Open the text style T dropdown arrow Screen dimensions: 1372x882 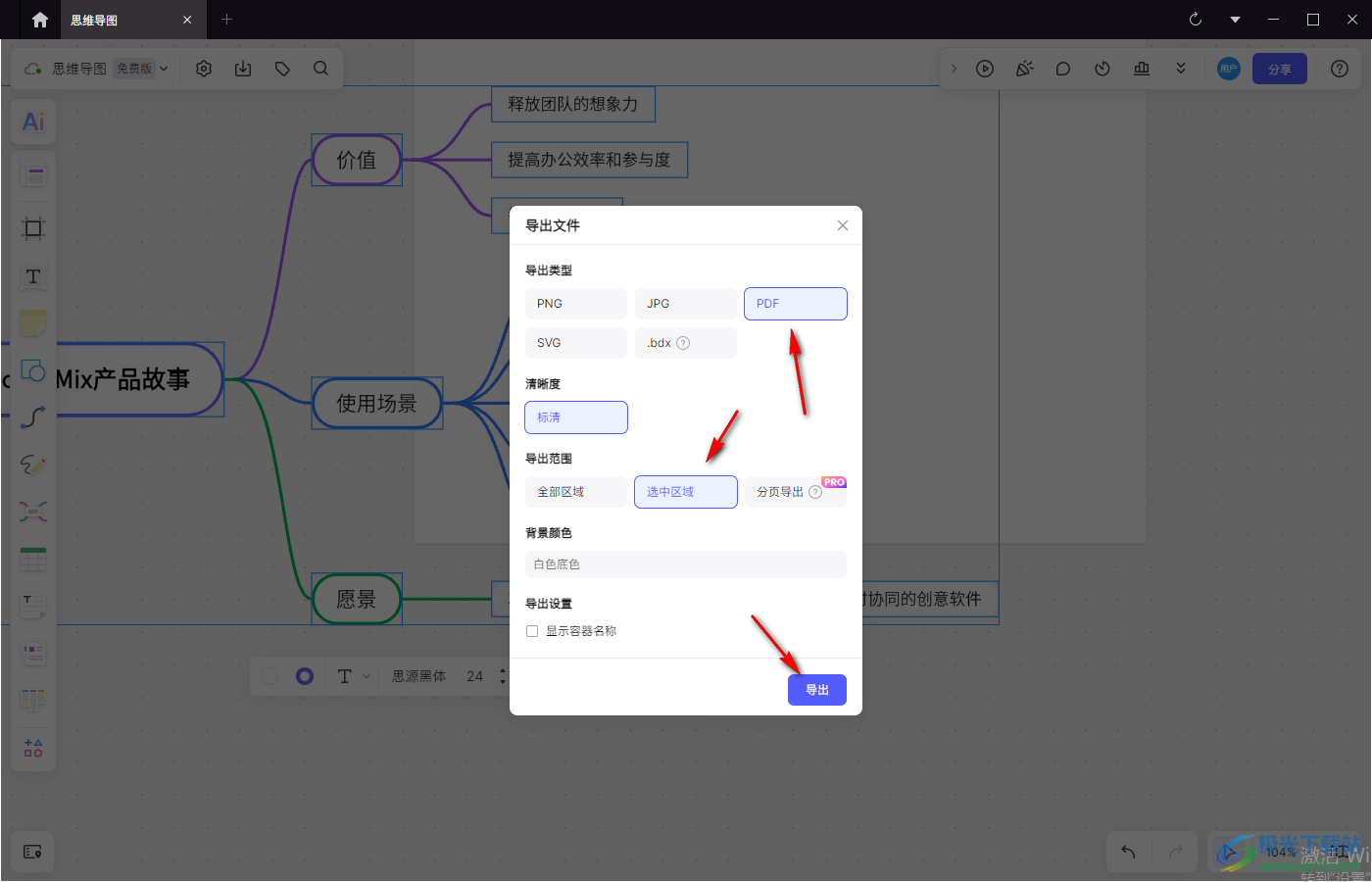click(367, 676)
